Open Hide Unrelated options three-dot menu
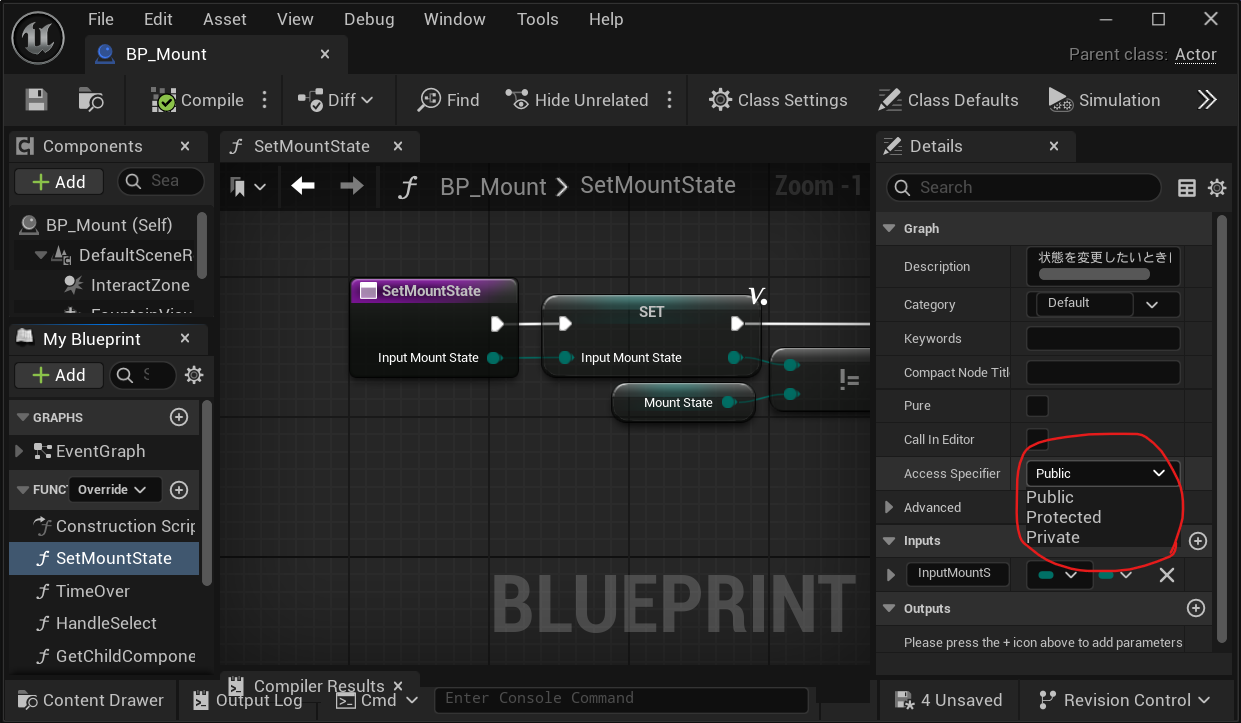 coord(669,100)
